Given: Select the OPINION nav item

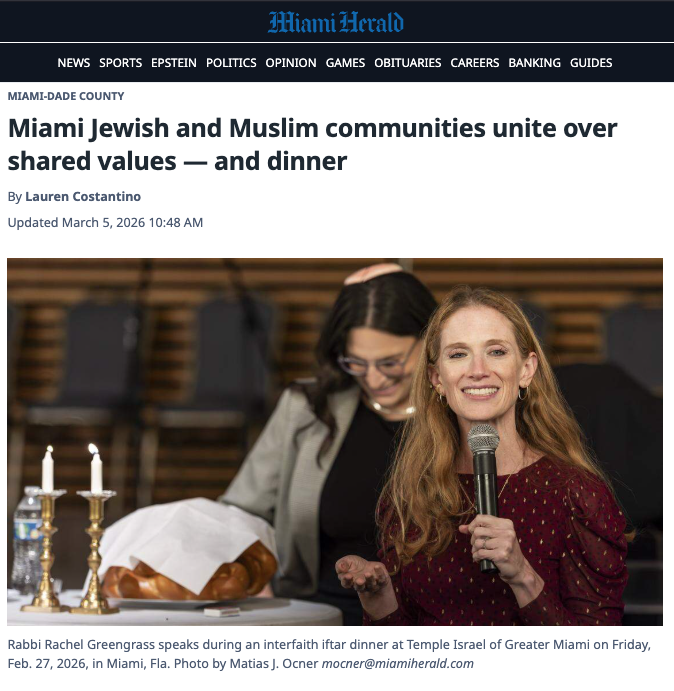Looking at the screenshot, I should pos(291,63).
